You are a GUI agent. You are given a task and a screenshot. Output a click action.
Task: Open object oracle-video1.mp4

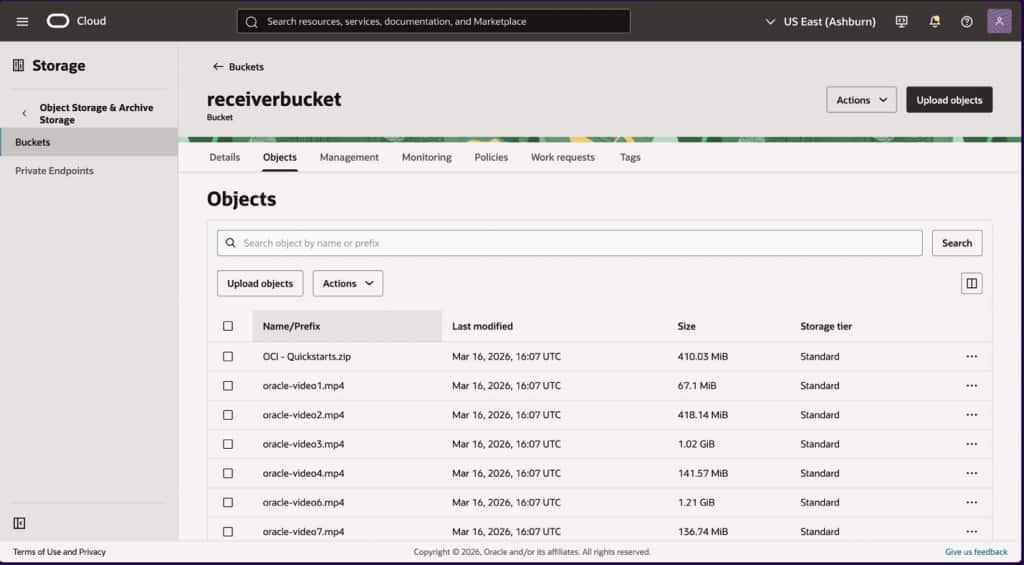304,386
